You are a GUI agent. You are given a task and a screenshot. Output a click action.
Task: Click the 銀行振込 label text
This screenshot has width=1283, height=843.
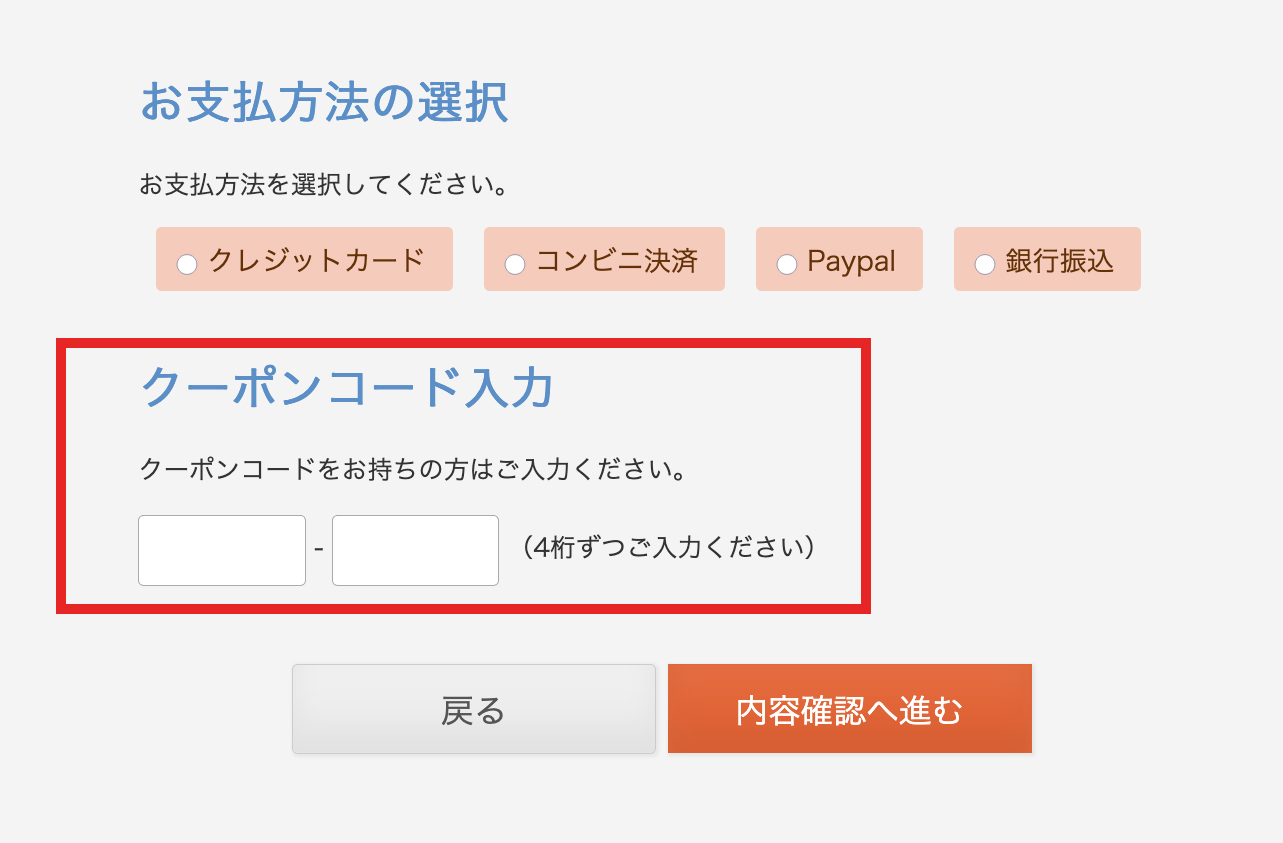[x=1059, y=261]
